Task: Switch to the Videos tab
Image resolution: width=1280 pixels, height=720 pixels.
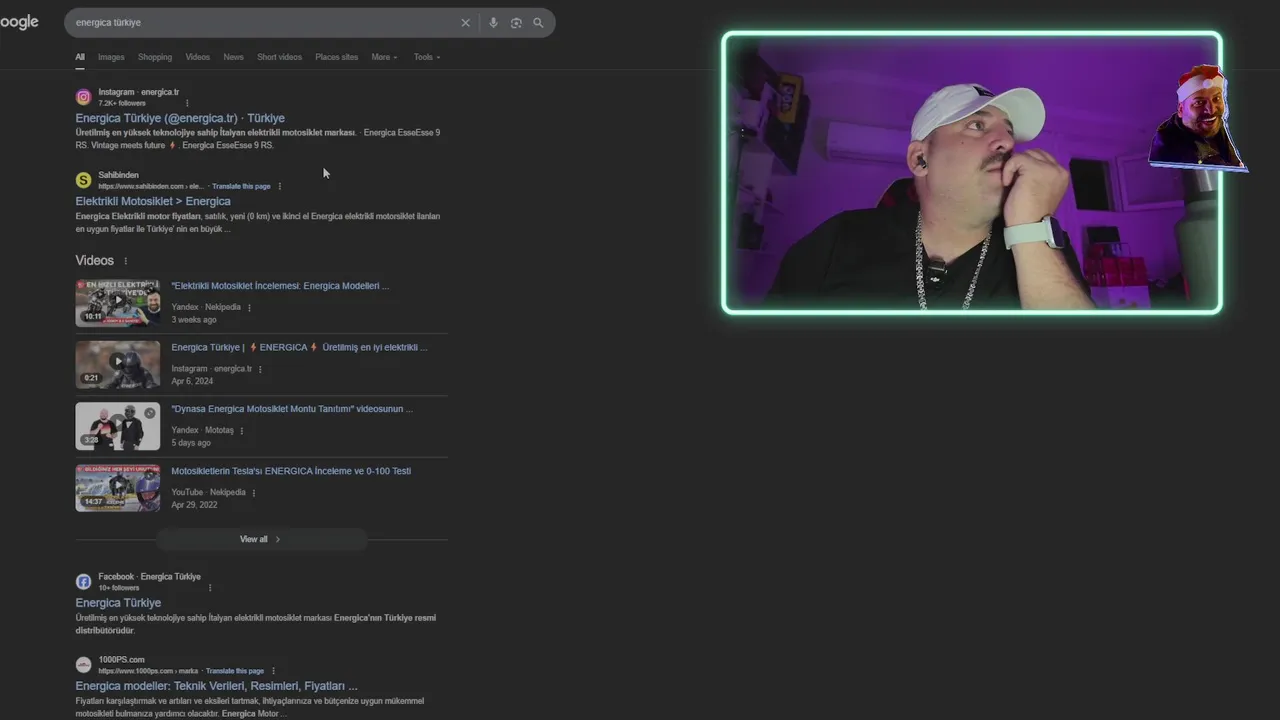Action: (x=198, y=57)
